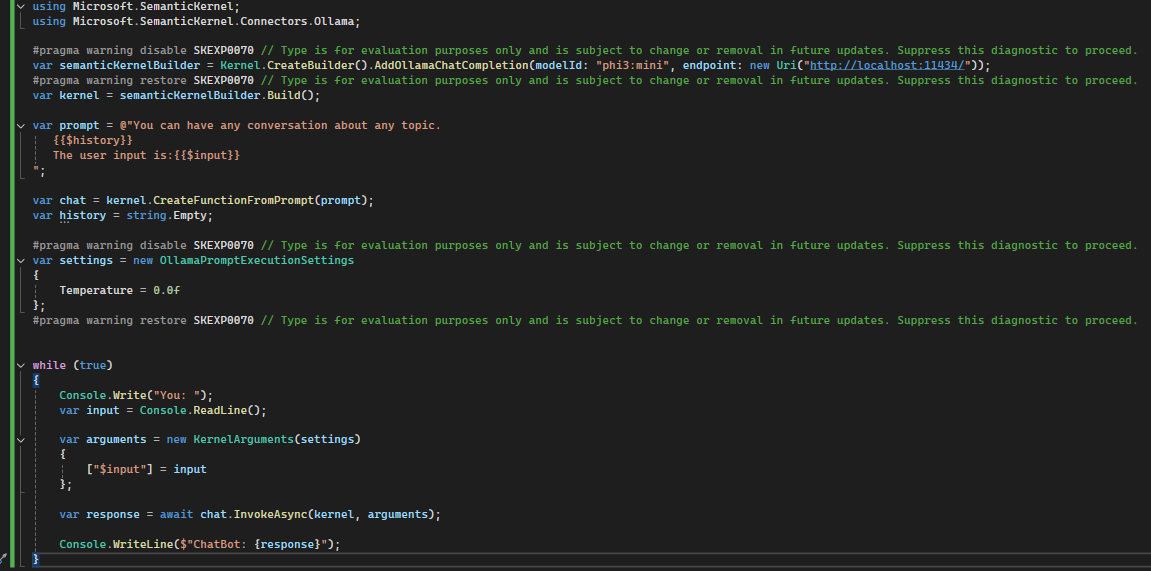Image resolution: width=1151 pixels, height=571 pixels.
Task: Collapse the 'var prompt' multiline string
Action: tap(21, 126)
